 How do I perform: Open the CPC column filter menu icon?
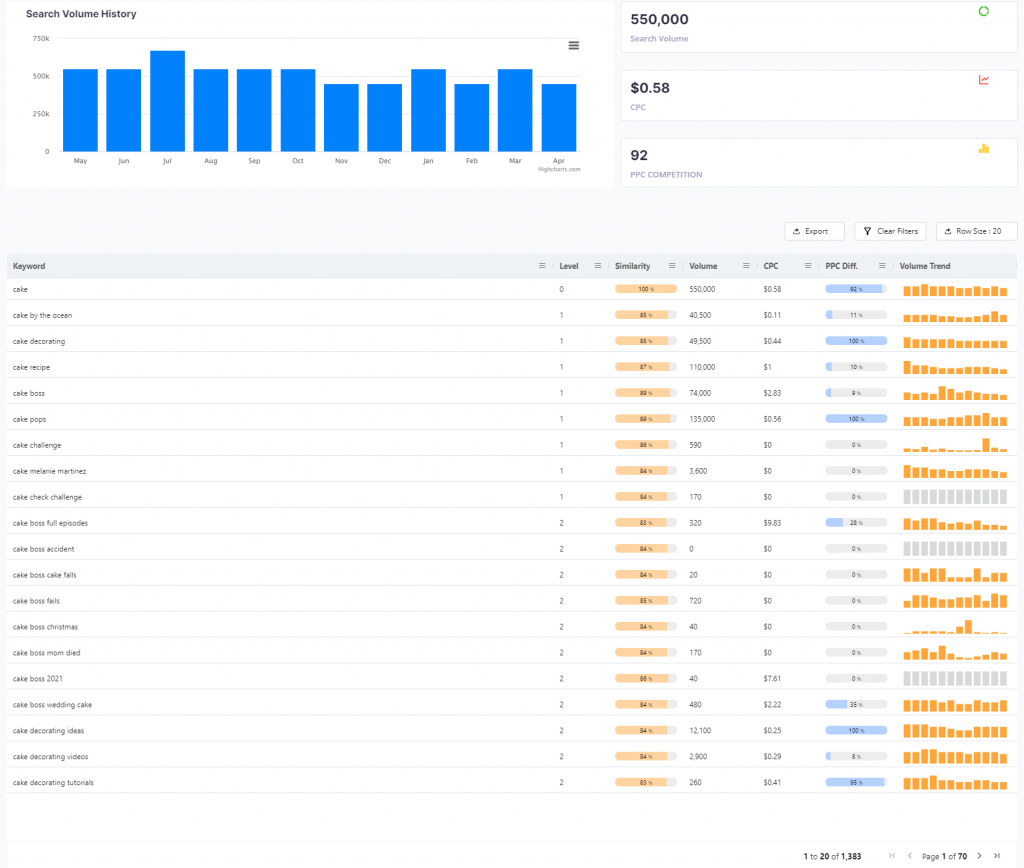coord(808,266)
